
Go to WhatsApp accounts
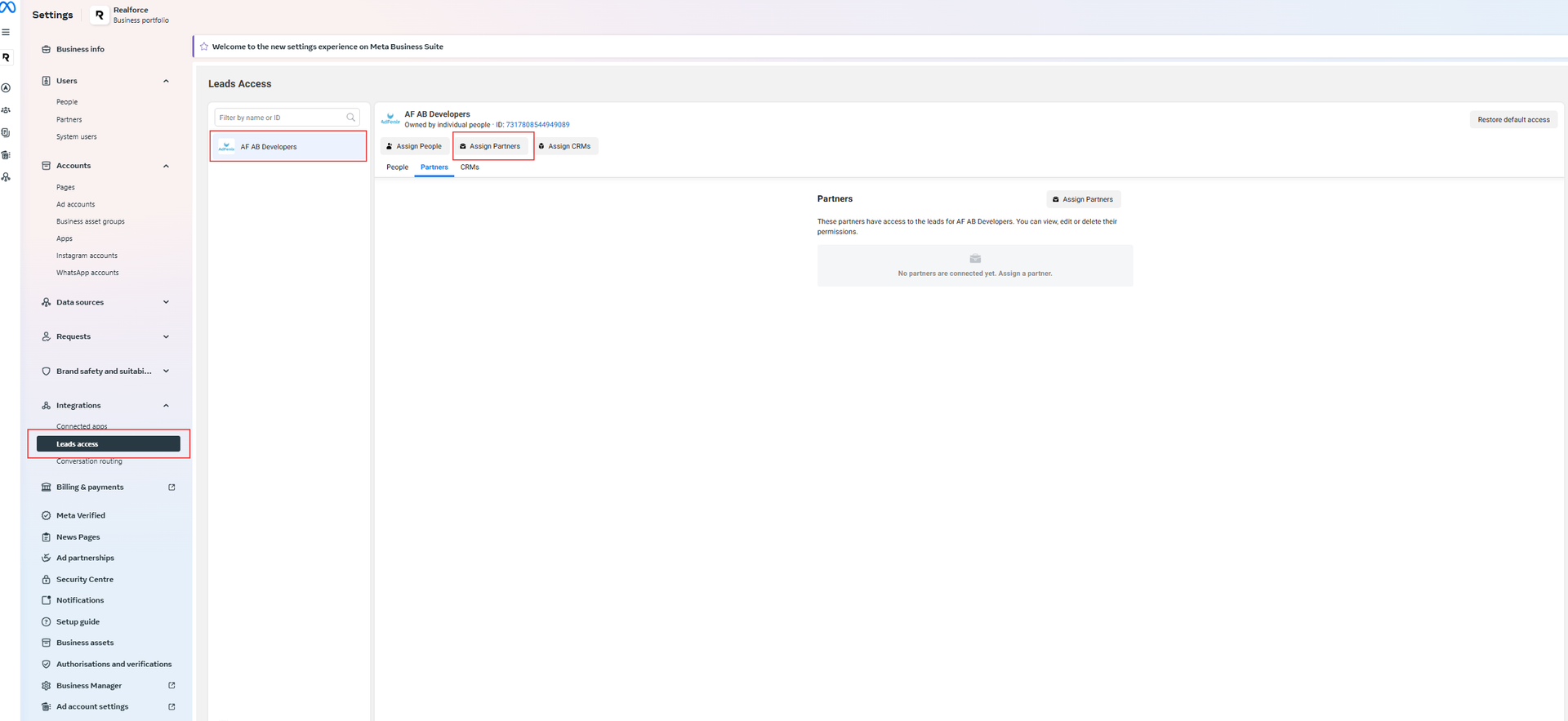(x=87, y=273)
